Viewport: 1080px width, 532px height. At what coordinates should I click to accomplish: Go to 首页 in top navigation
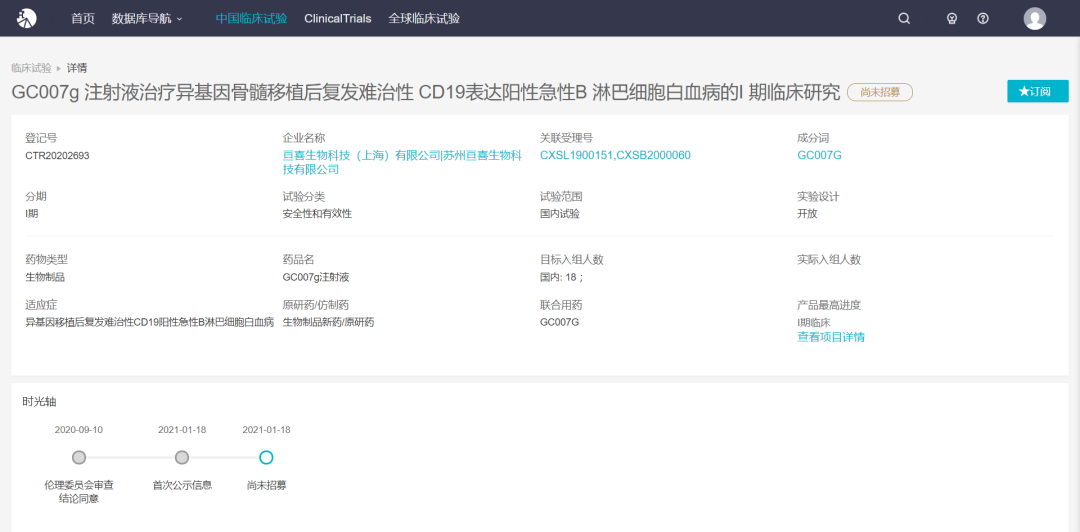pos(83,19)
